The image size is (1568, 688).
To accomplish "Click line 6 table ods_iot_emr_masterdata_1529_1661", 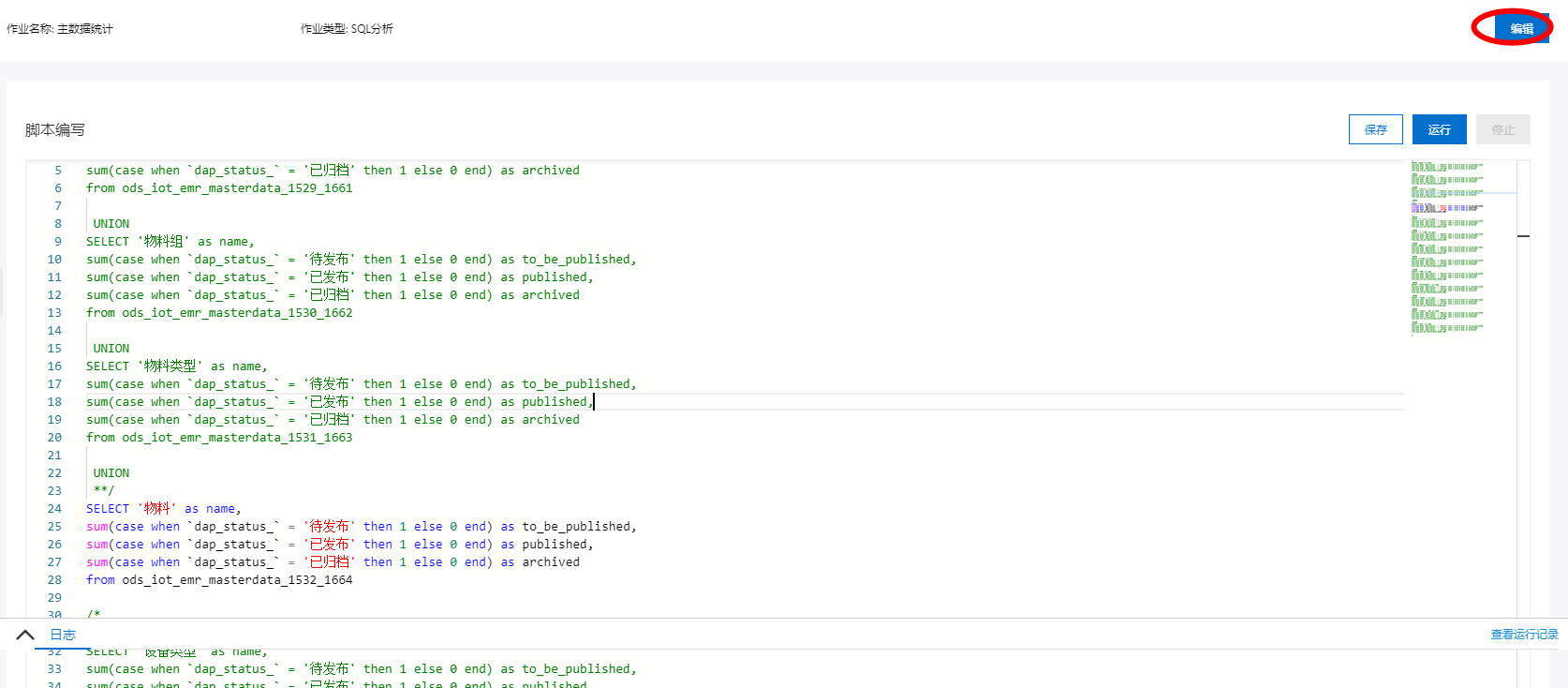I will click(x=237, y=188).
